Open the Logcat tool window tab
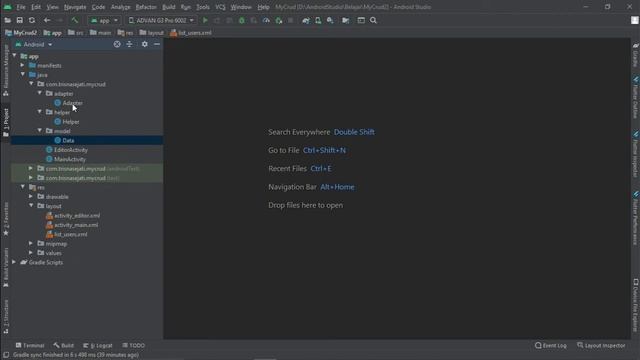 coord(98,345)
